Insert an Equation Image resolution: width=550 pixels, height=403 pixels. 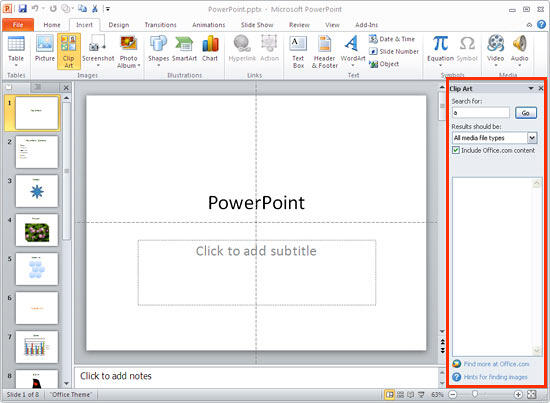(x=440, y=51)
